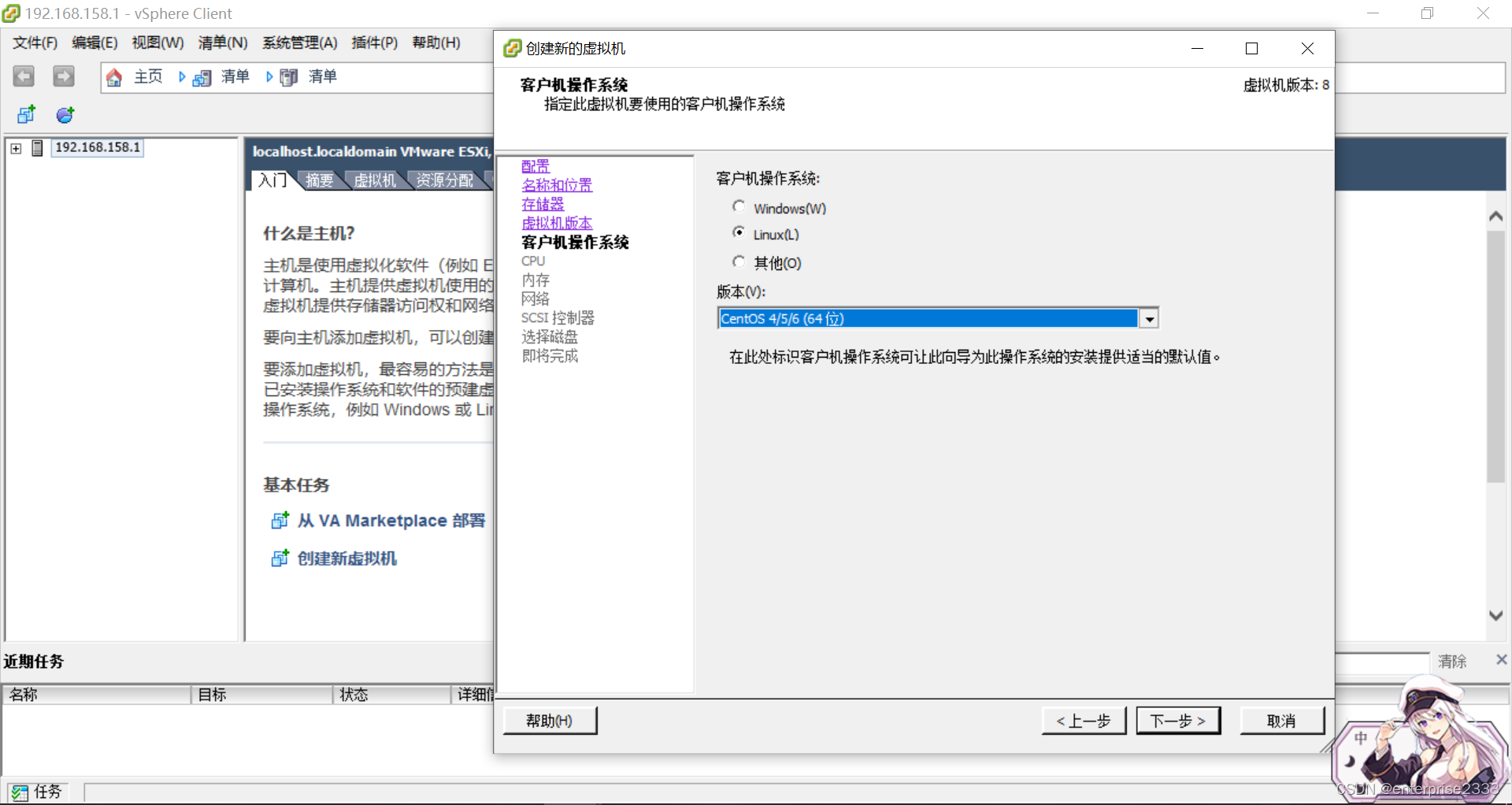The height and width of the screenshot is (805, 1512).
Task: Click the 选择磁盘 wizard step text
Action: [550, 336]
